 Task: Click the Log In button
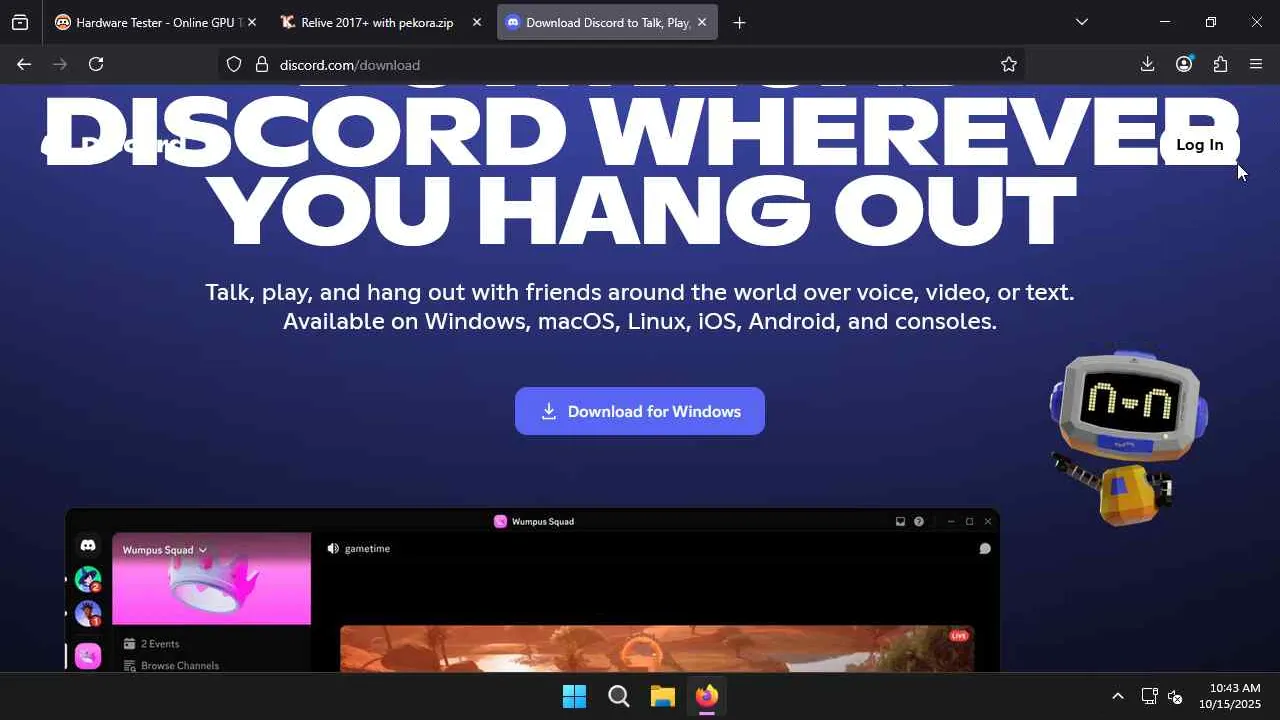(x=1200, y=145)
